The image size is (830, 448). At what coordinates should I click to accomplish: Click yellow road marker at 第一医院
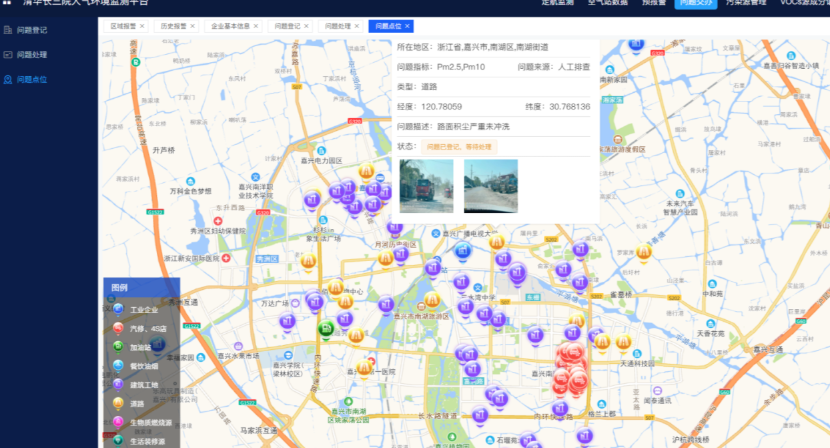[364, 368]
